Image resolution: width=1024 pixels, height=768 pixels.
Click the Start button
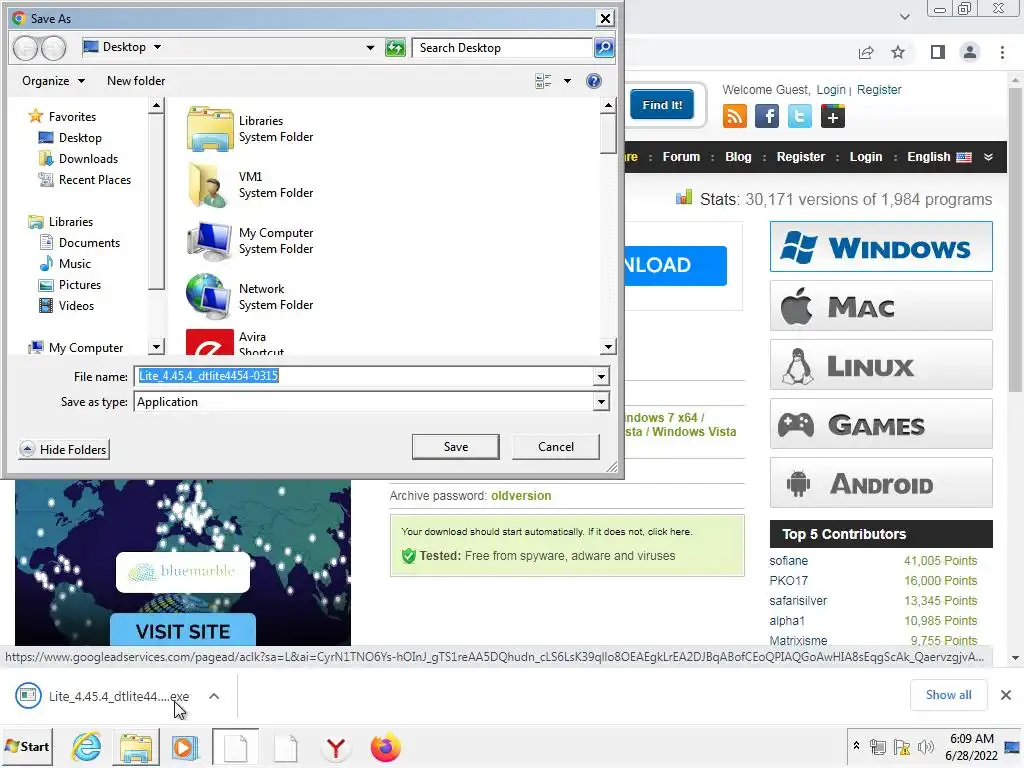coord(27,746)
